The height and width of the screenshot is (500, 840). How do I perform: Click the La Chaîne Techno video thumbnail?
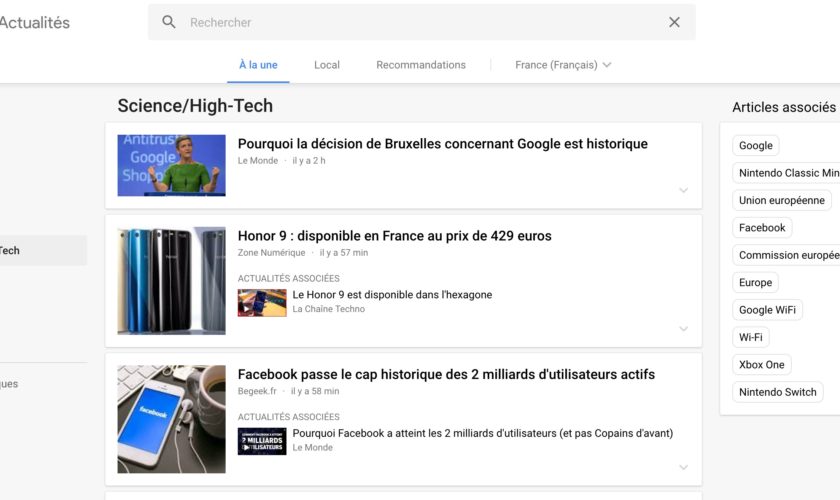tap(262, 302)
